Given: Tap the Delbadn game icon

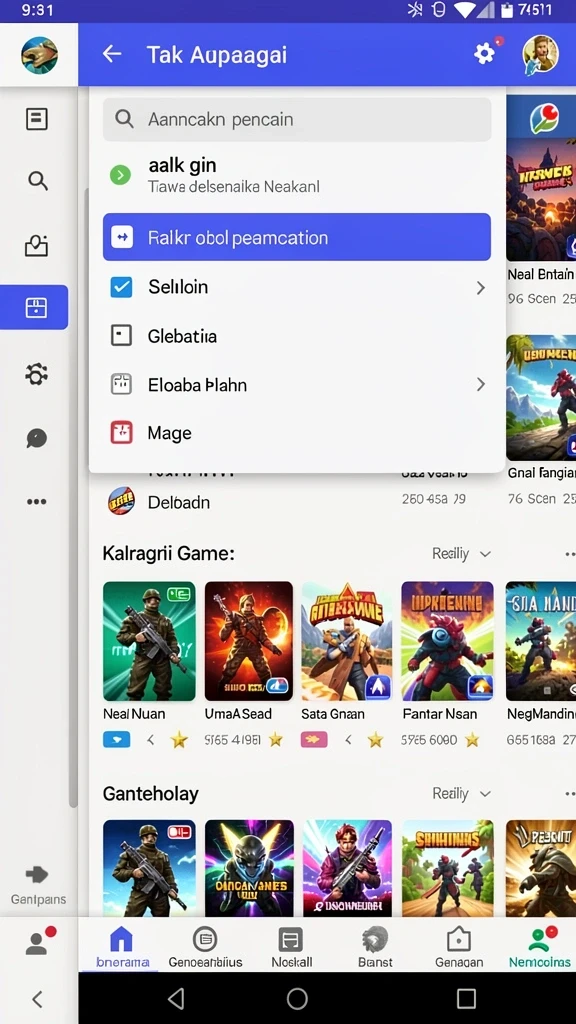Looking at the screenshot, I should [x=121, y=502].
